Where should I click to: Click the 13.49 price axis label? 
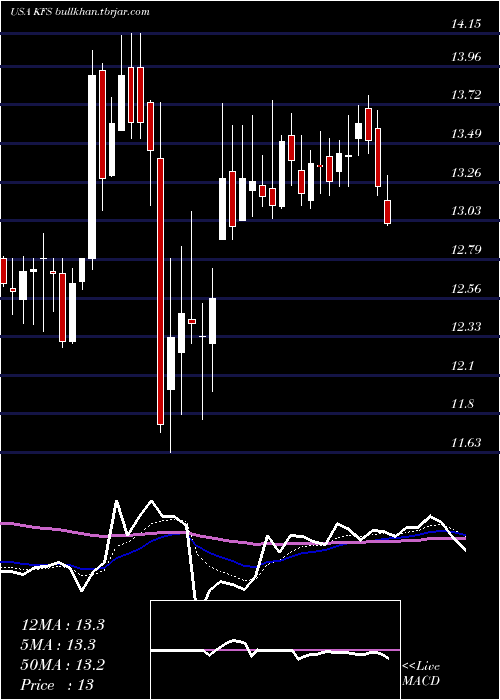(467, 133)
